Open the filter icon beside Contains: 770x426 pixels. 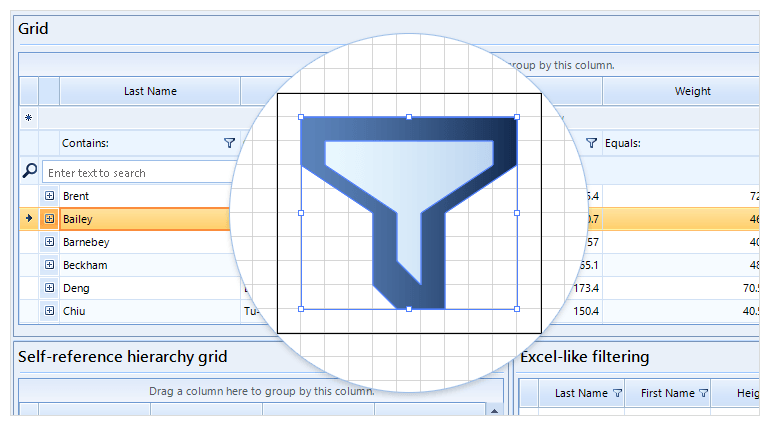[229, 143]
